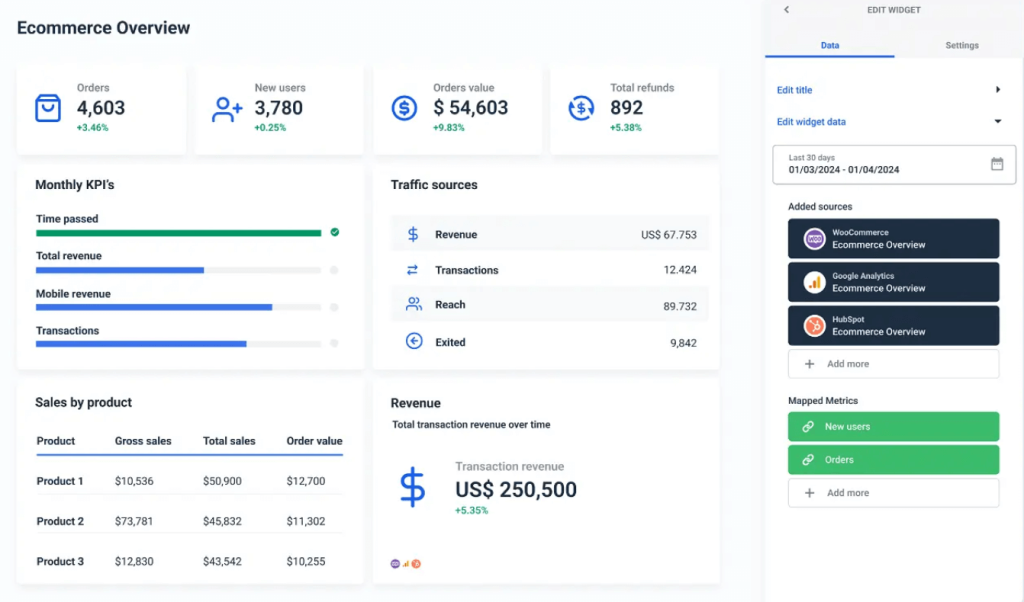Click the Total revenue progress bar
The height and width of the screenshot is (602, 1024).
point(178,270)
